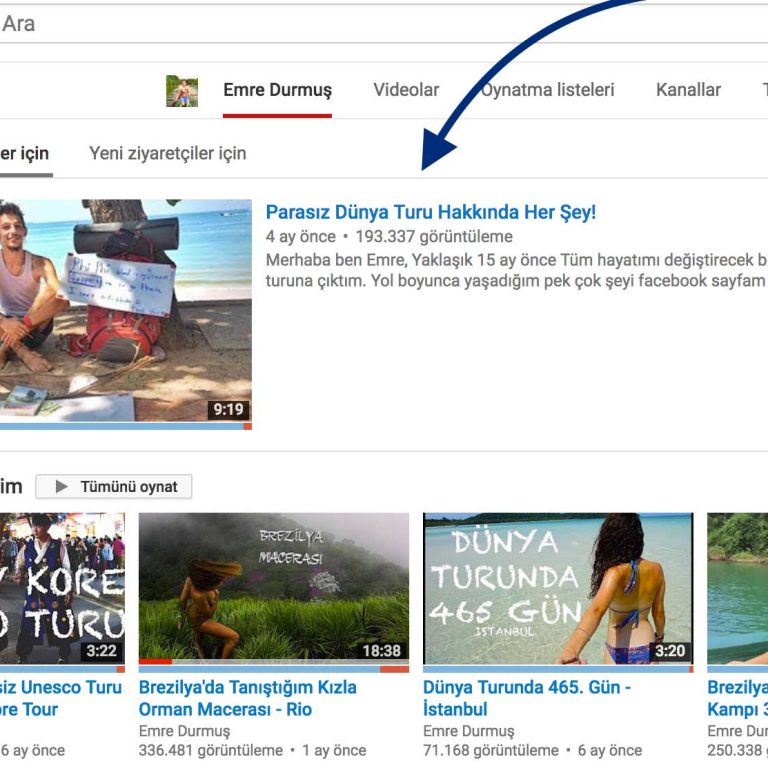Image resolution: width=768 pixels, height=768 pixels.
Task: Switch to the Videolar tab
Action: 406,90
